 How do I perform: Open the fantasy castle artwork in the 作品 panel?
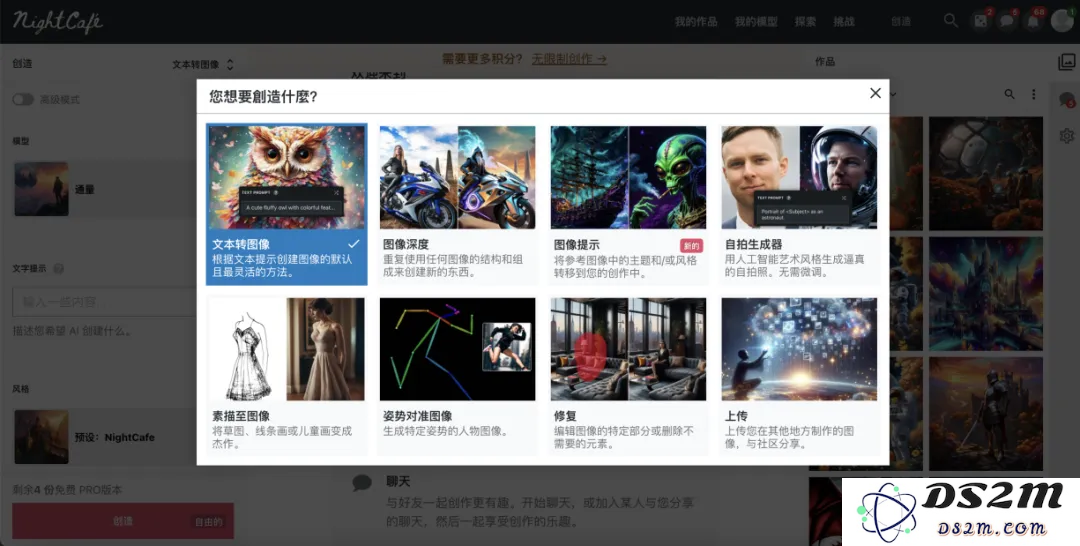[986, 294]
